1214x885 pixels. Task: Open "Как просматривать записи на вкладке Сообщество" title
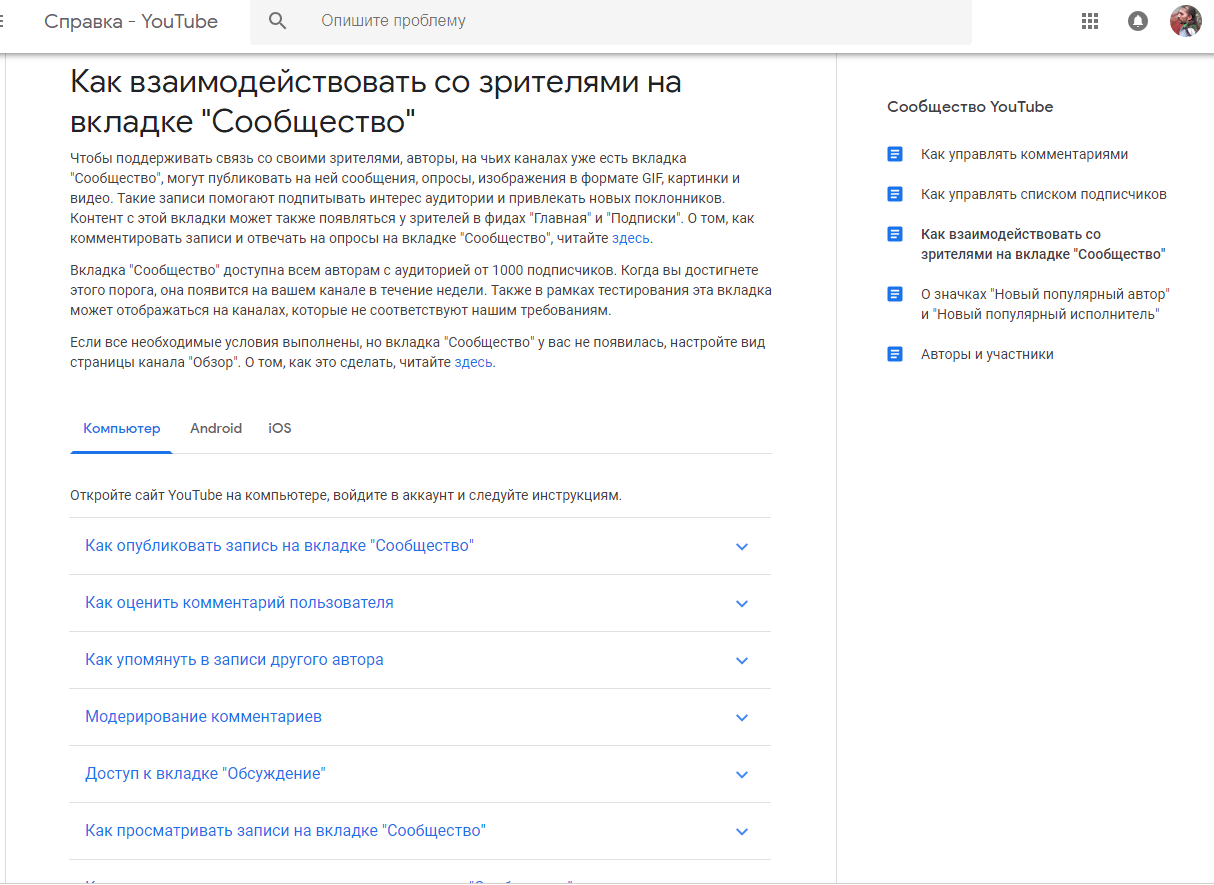(285, 831)
